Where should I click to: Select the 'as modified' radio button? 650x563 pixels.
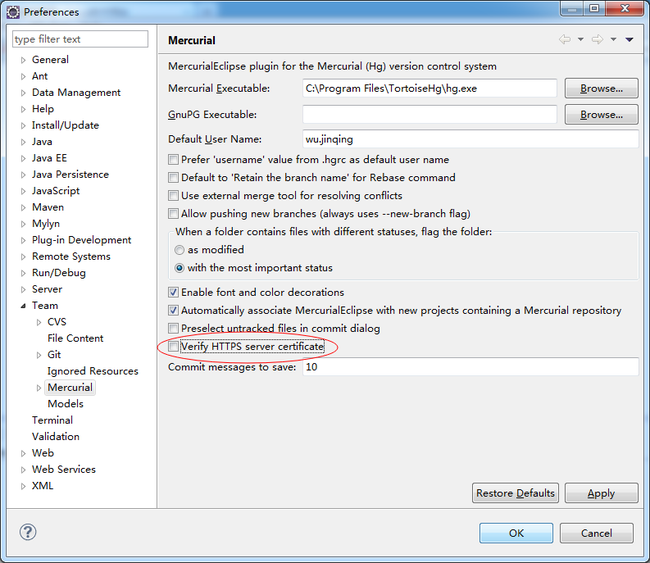click(x=179, y=250)
